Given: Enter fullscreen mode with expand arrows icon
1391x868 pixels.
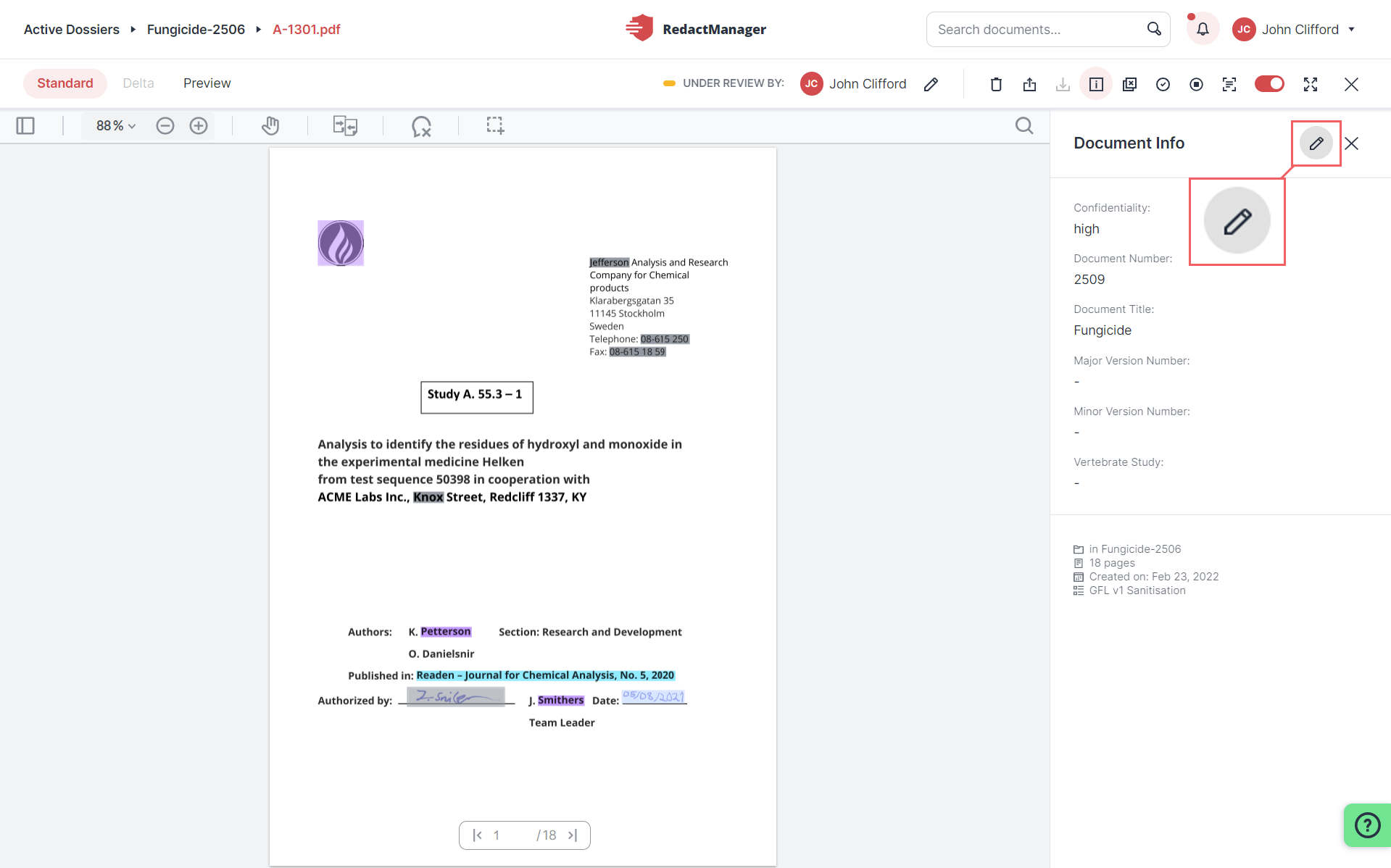Looking at the screenshot, I should (x=1311, y=84).
